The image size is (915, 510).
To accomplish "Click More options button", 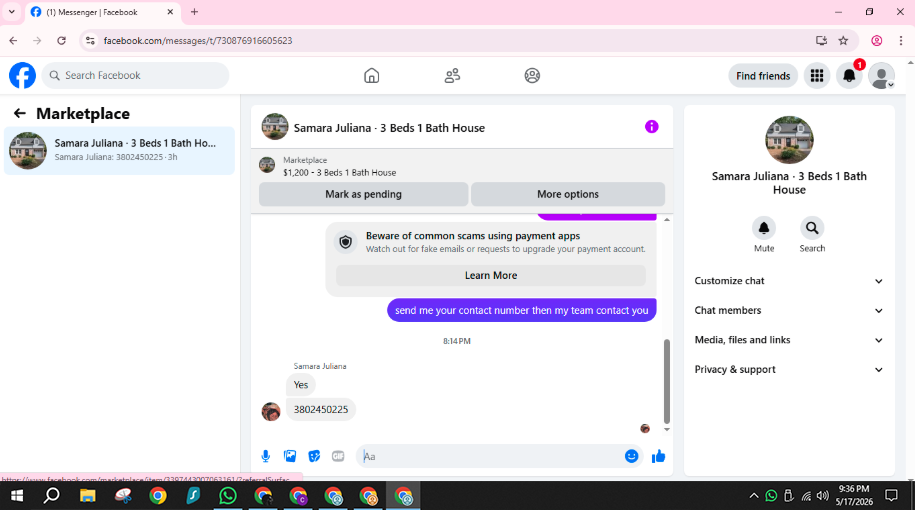I will (568, 194).
